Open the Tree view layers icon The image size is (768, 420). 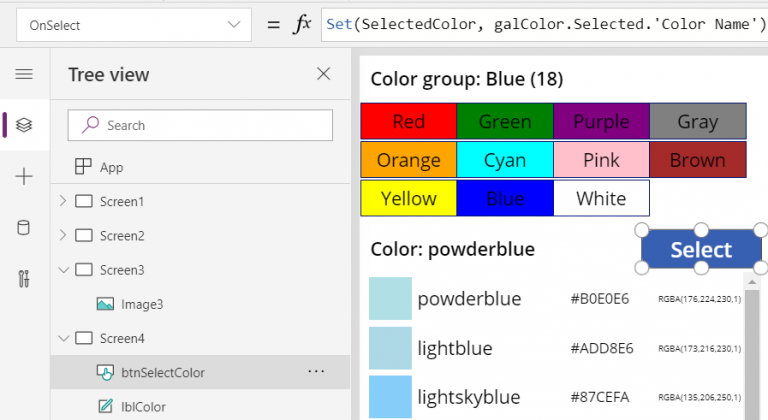[24, 125]
